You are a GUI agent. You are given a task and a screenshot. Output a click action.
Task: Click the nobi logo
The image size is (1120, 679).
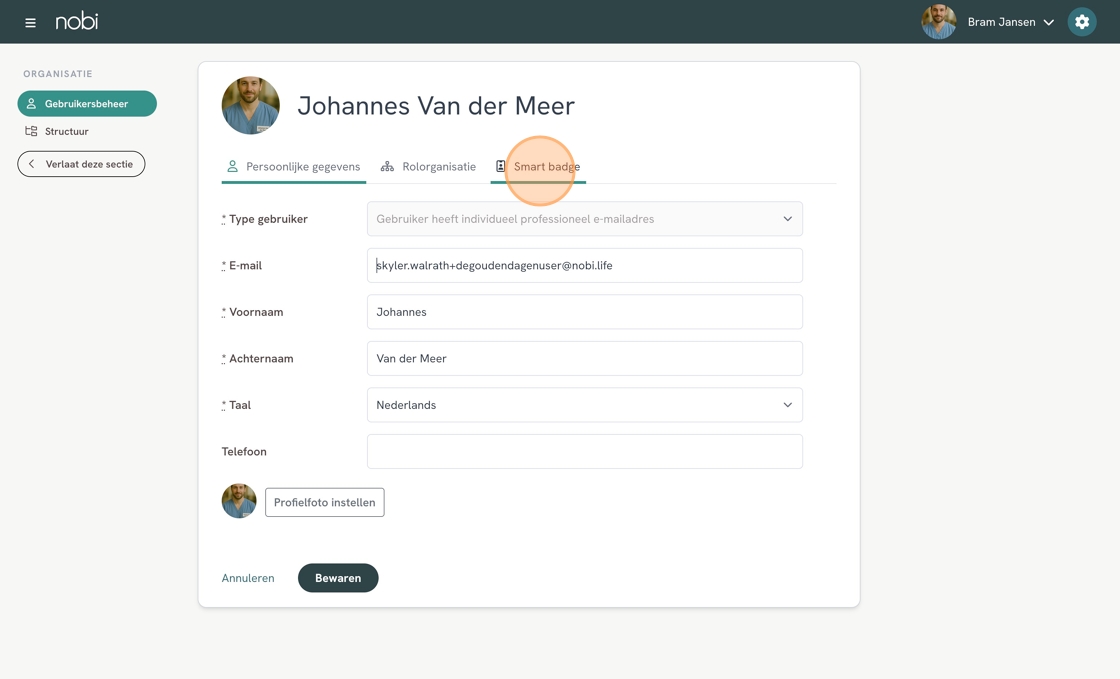pyautogui.click(x=77, y=21)
